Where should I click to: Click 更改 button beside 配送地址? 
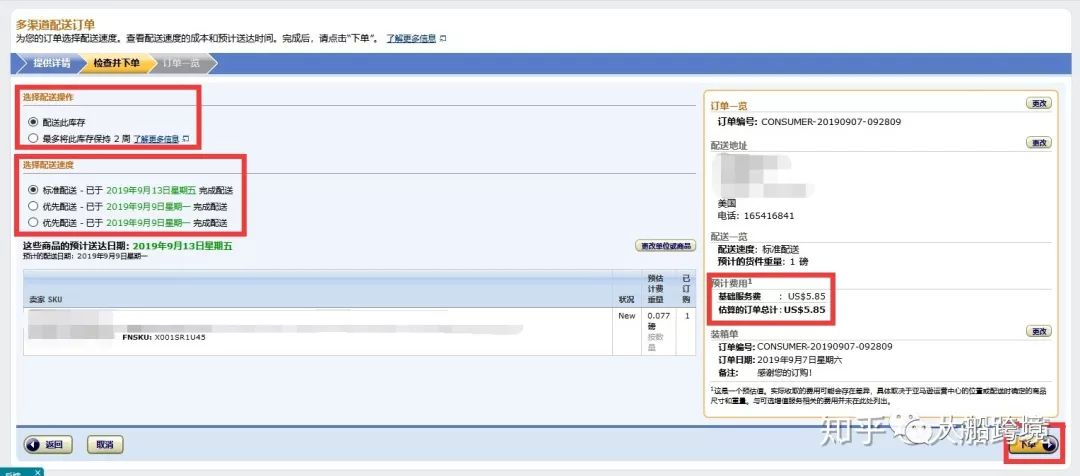pyautogui.click(x=1039, y=143)
